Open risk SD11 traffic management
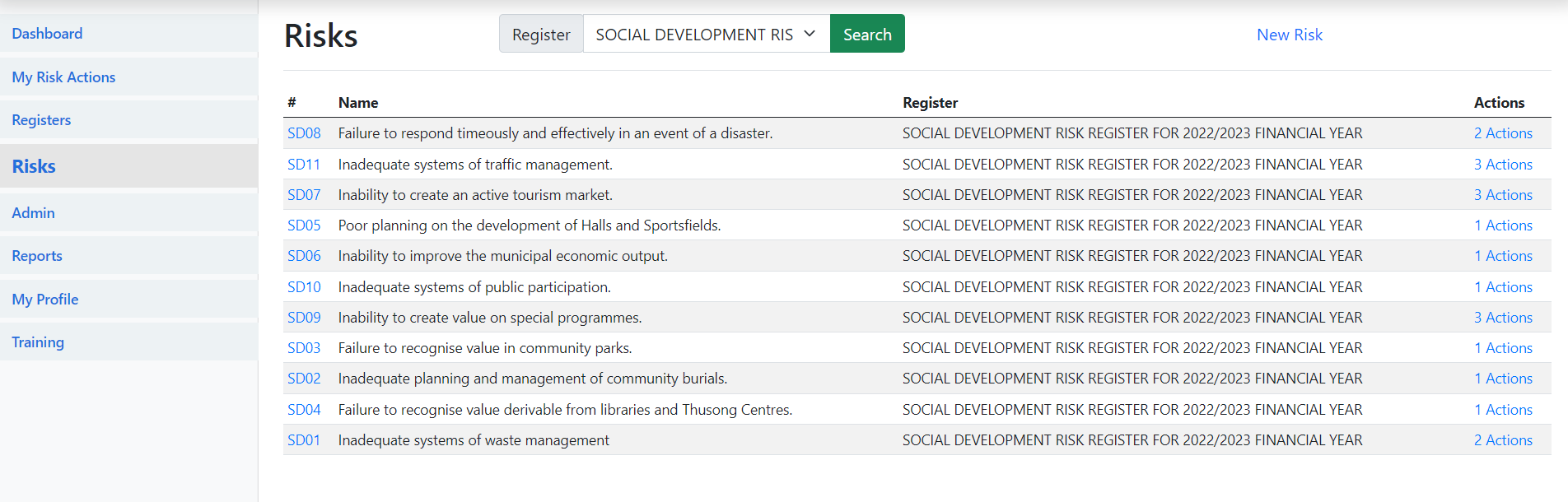The height and width of the screenshot is (502, 1568). coord(303,165)
